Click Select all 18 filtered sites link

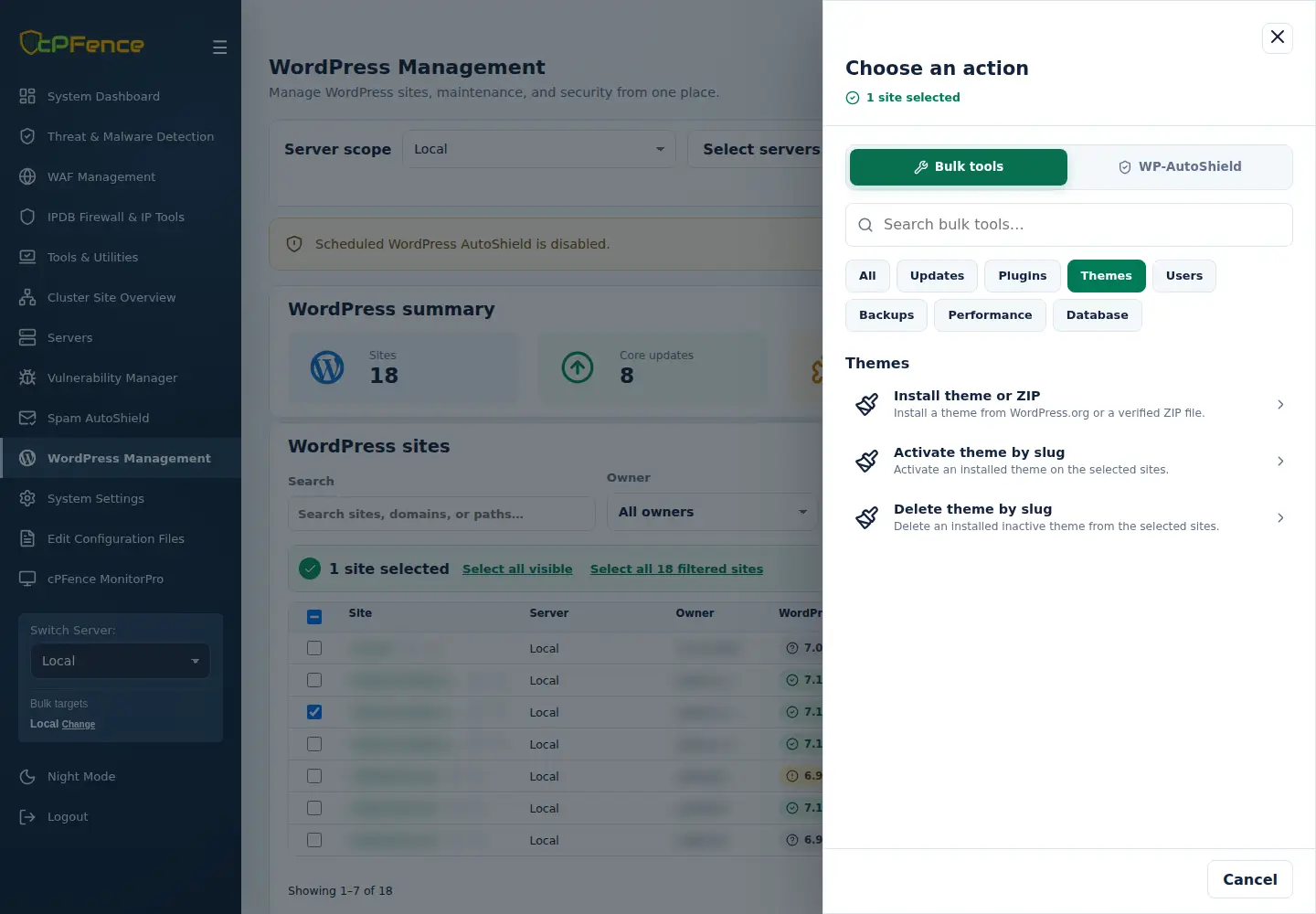[676, 569]
